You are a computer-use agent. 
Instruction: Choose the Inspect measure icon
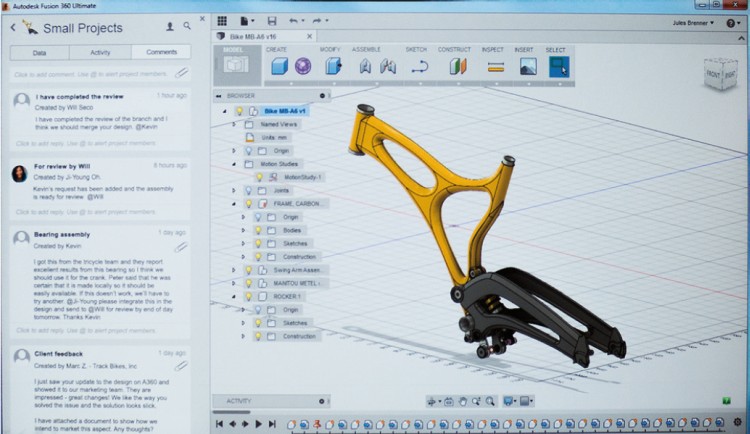click(495, 67)
